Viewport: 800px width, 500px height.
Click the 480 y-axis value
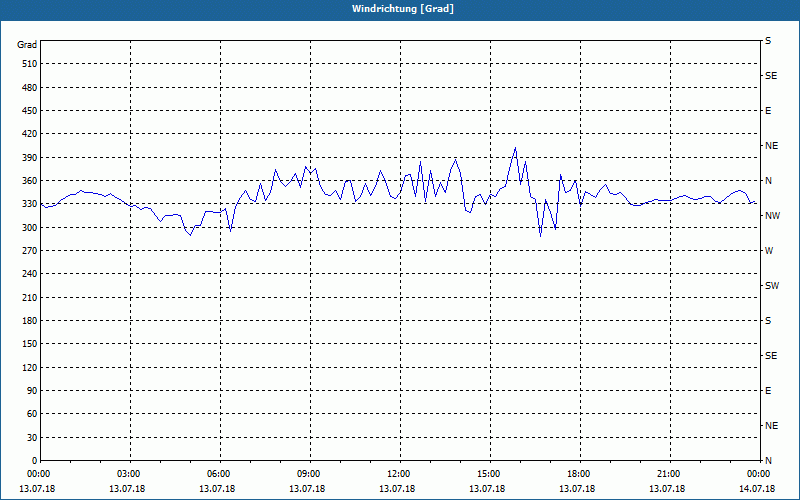30,88
